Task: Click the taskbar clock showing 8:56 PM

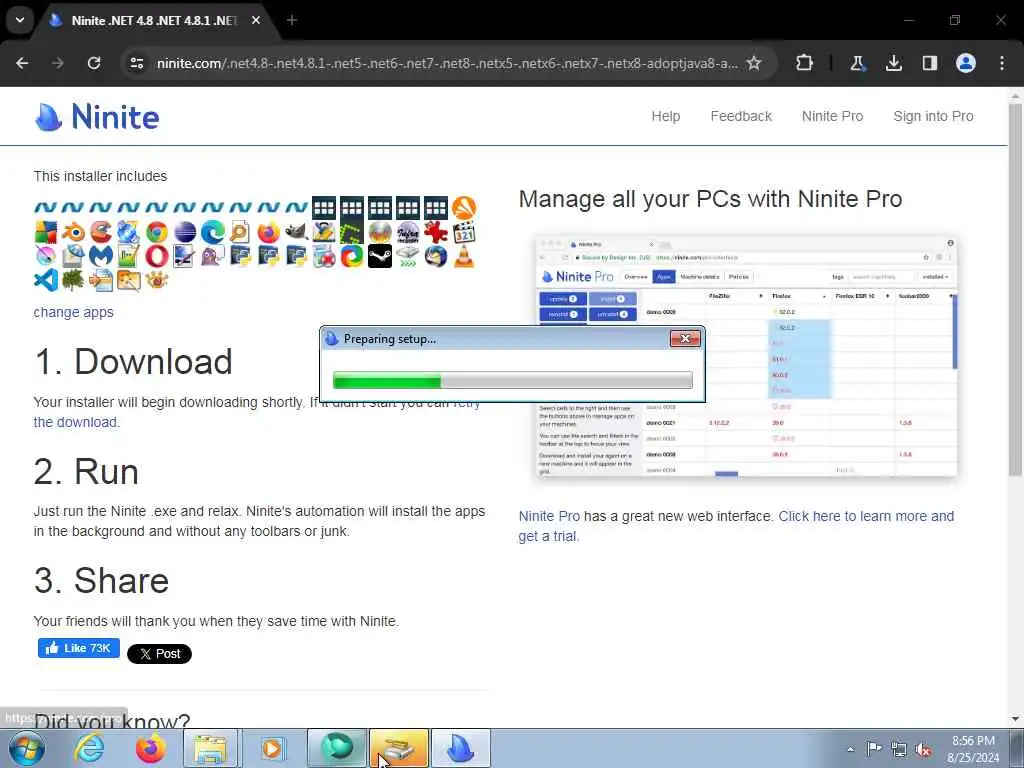Action: click(x=973, y=749)
